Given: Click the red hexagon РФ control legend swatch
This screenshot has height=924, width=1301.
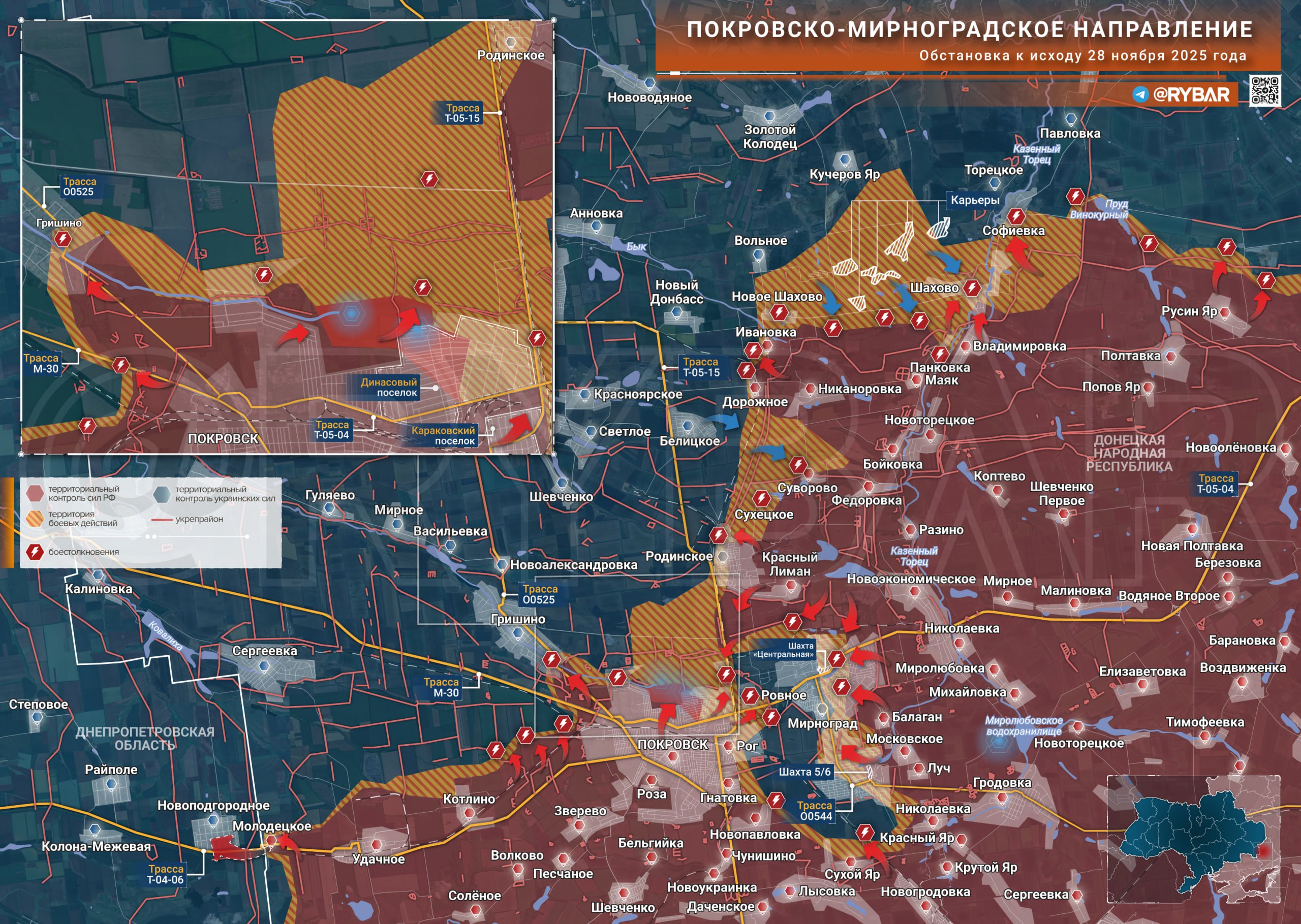Looking at the screenshot, I should 35,493.
